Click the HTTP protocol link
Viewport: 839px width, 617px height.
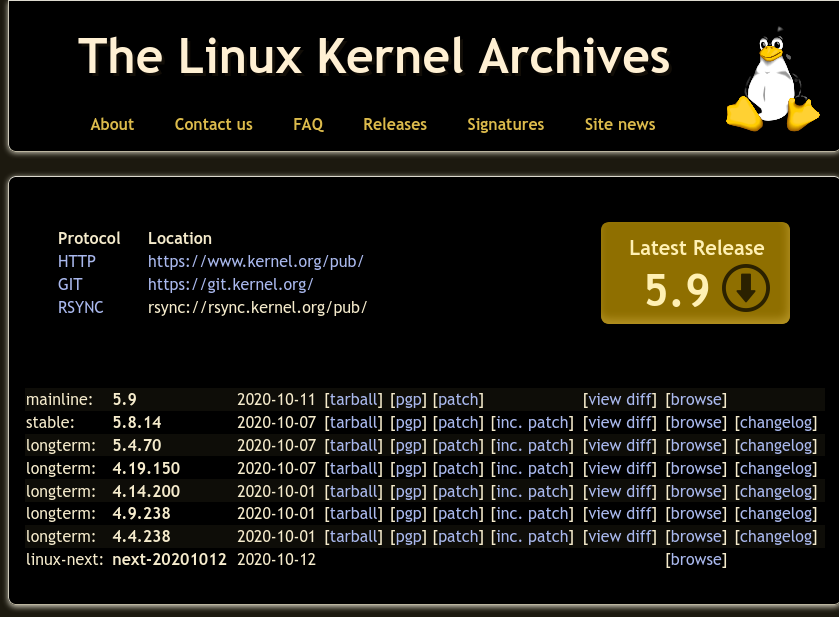[x=77, y=261]
